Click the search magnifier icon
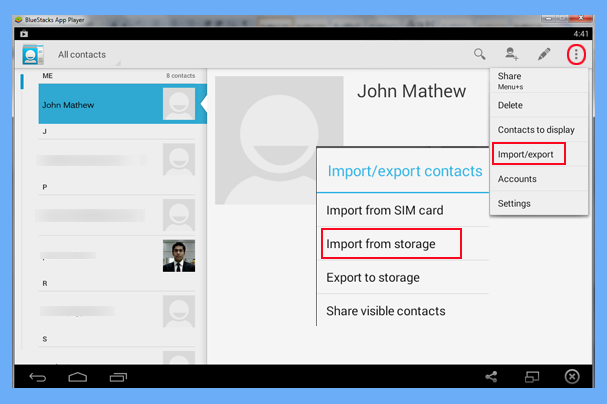Image resolution: width=607 pixels, height=404 pixels. [480, 54]
